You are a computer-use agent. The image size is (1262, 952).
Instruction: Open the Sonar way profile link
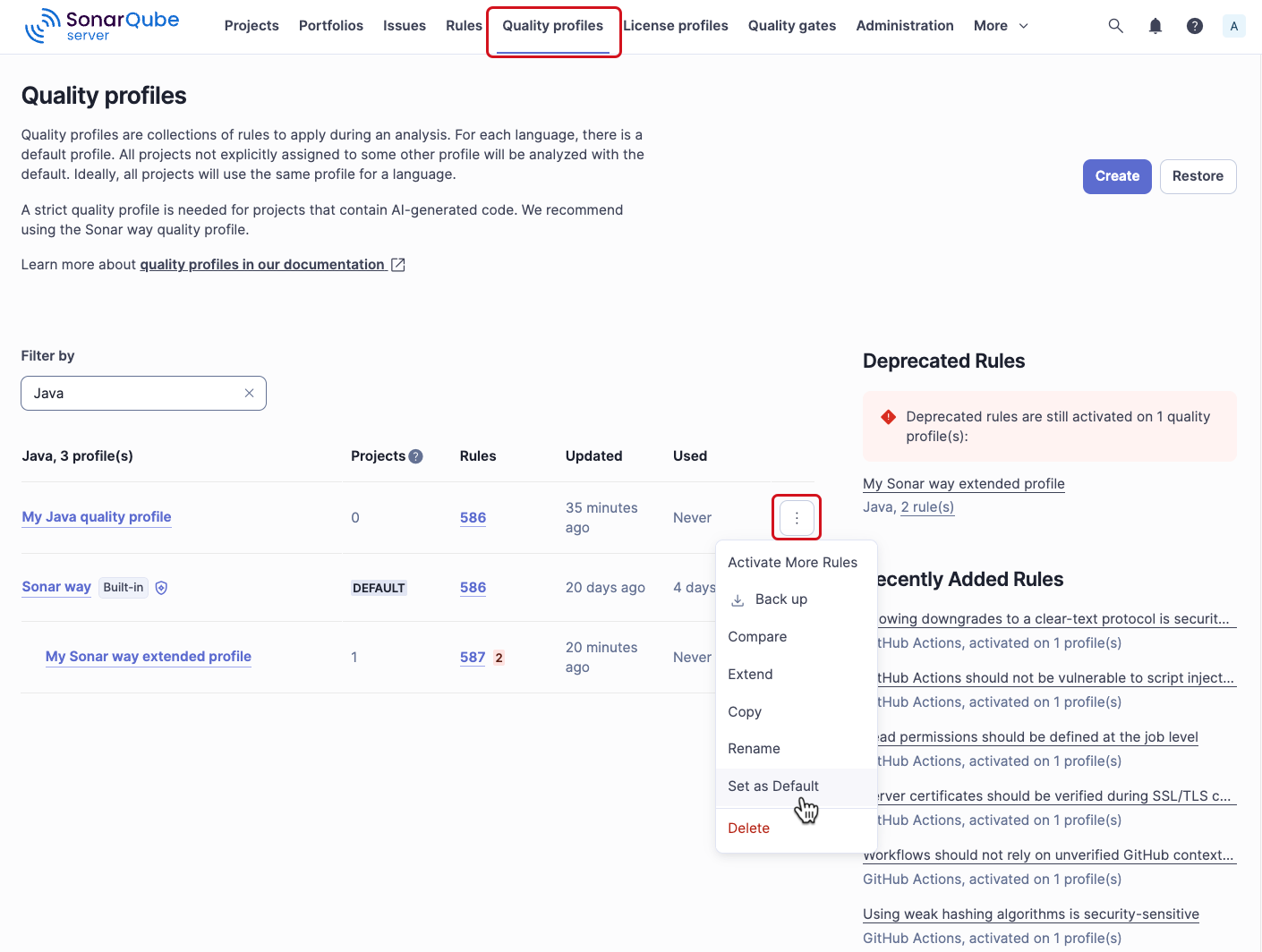point(56,587)
